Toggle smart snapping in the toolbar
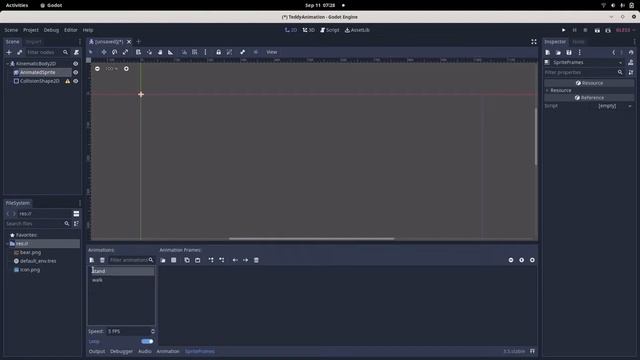 pos(184,52)
